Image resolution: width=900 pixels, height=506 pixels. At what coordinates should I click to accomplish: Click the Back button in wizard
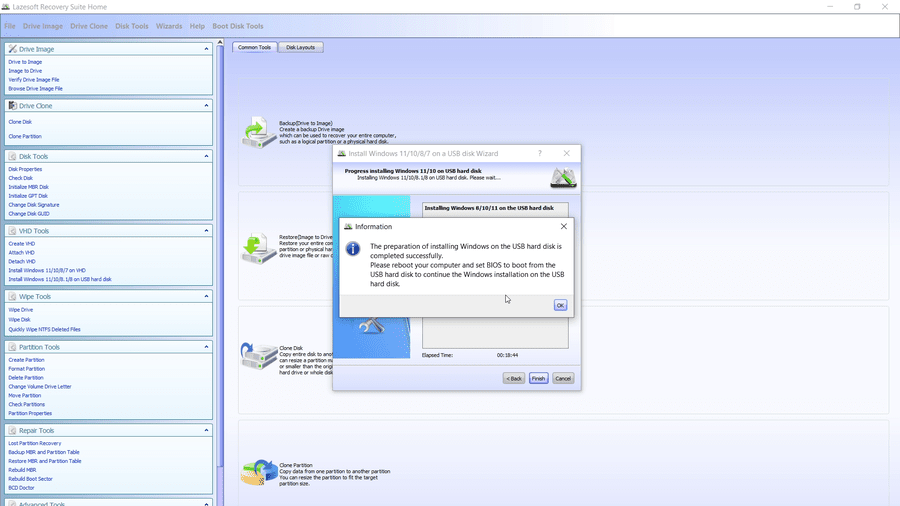[x=514, y=379]
